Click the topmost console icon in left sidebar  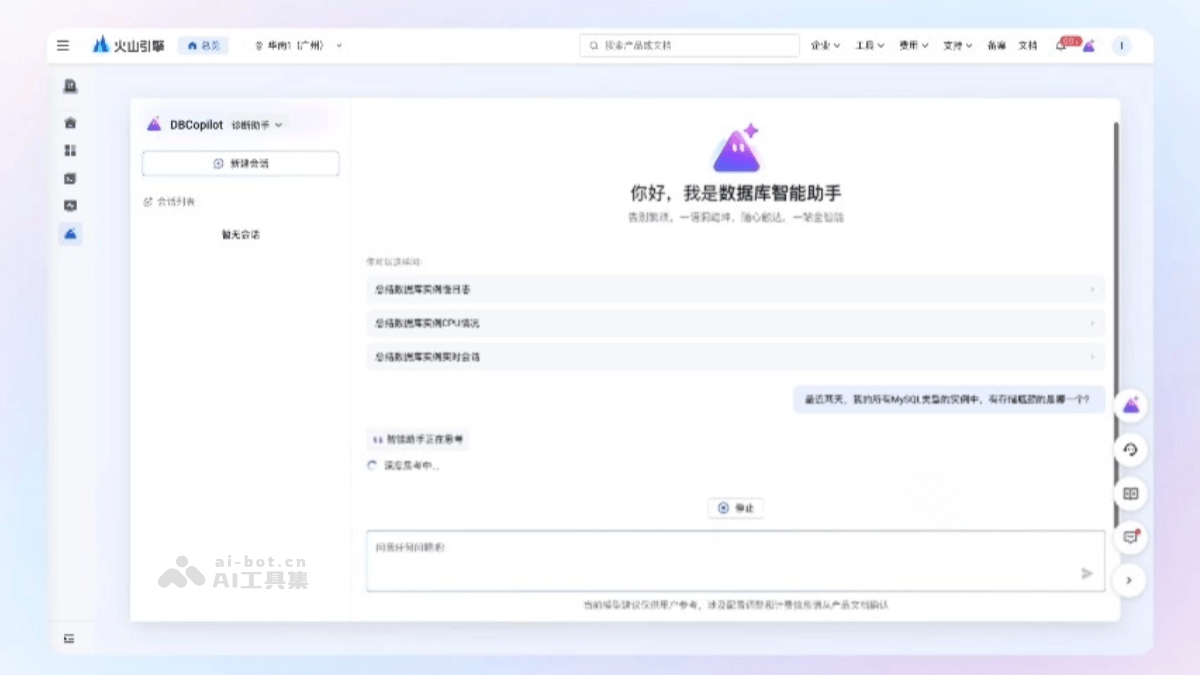[x=70, y=86]
